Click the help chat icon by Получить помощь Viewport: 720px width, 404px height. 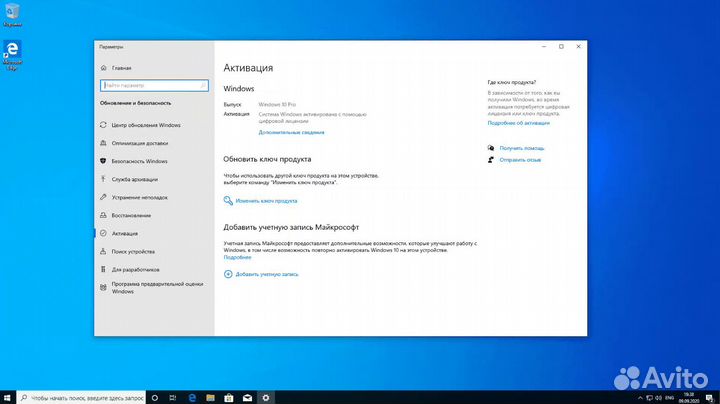pos(491,148)
